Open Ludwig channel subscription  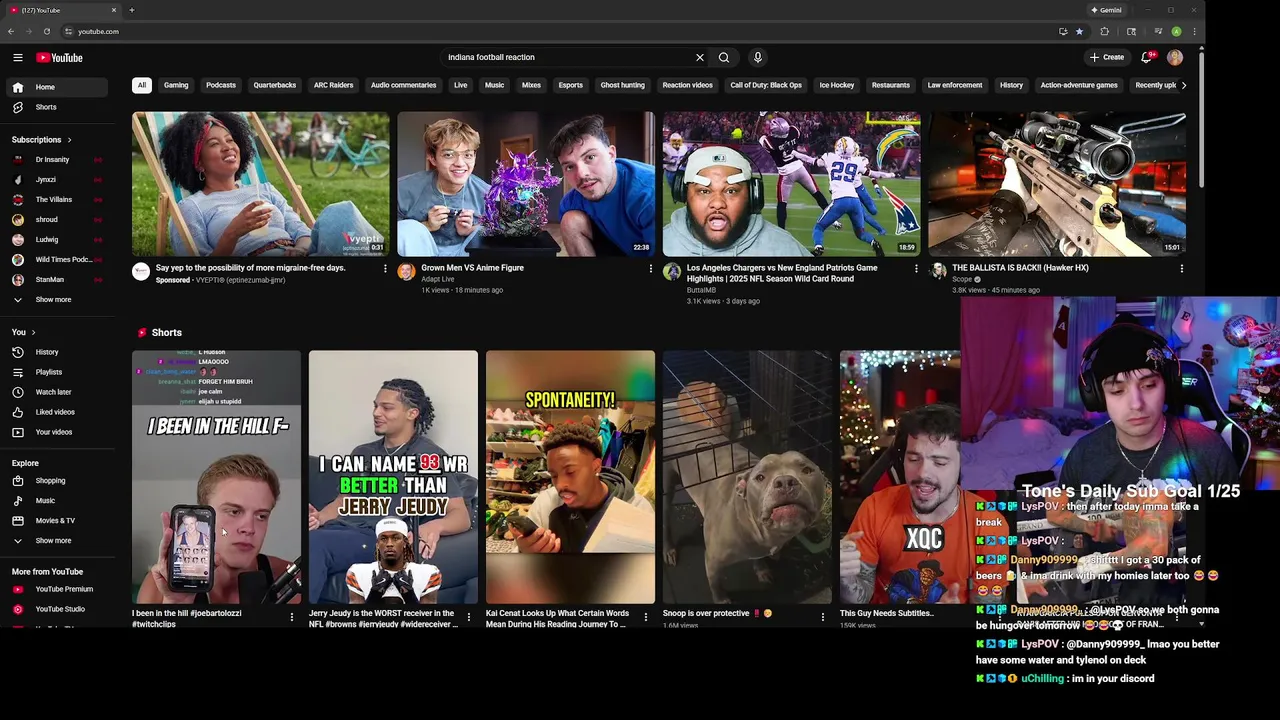[55, 240]
